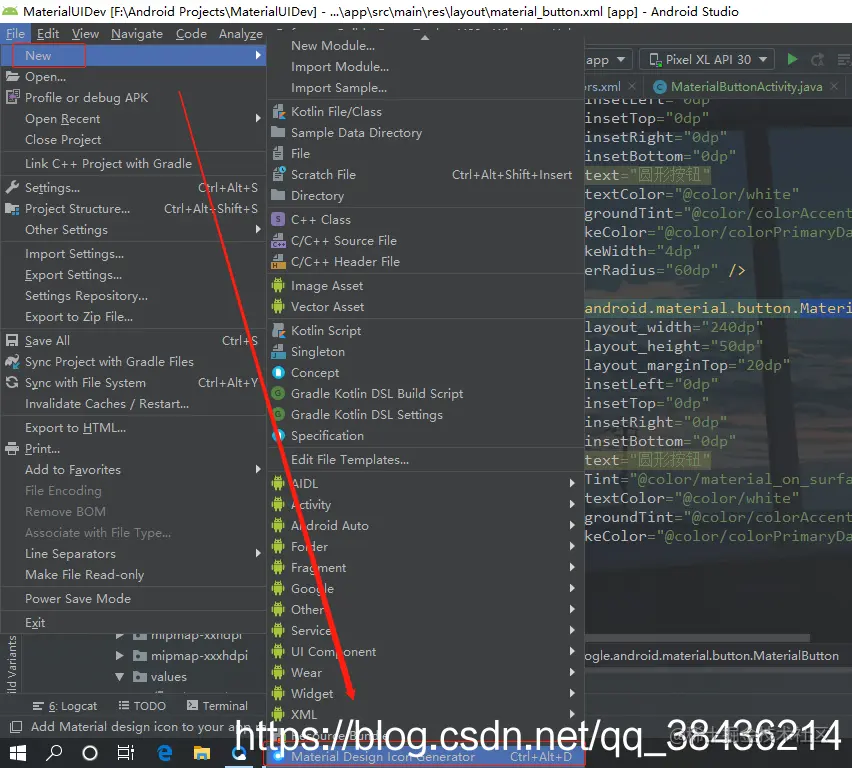Image resolution: width=852 pixels, height=768 pixels.
Task: Choose New Module... from the submenu
Action: click(425, 46)
